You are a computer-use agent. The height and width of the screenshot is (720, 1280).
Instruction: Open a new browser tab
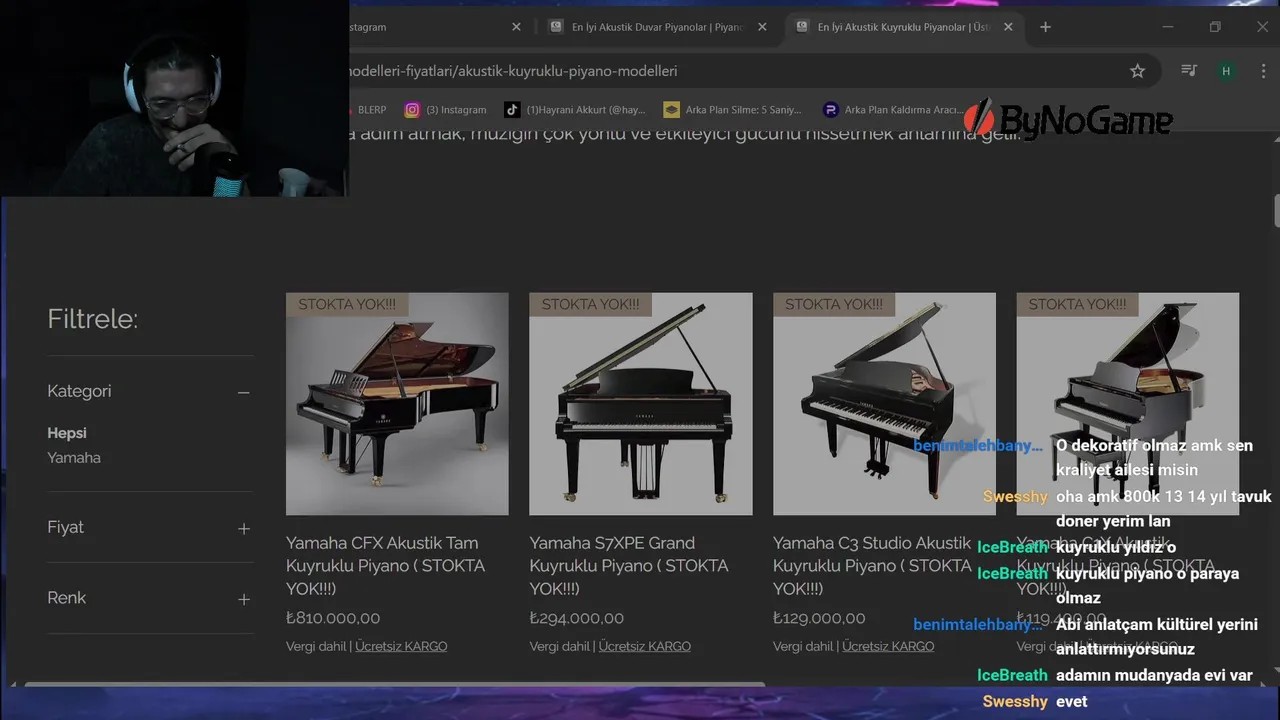coord(1045,27)
